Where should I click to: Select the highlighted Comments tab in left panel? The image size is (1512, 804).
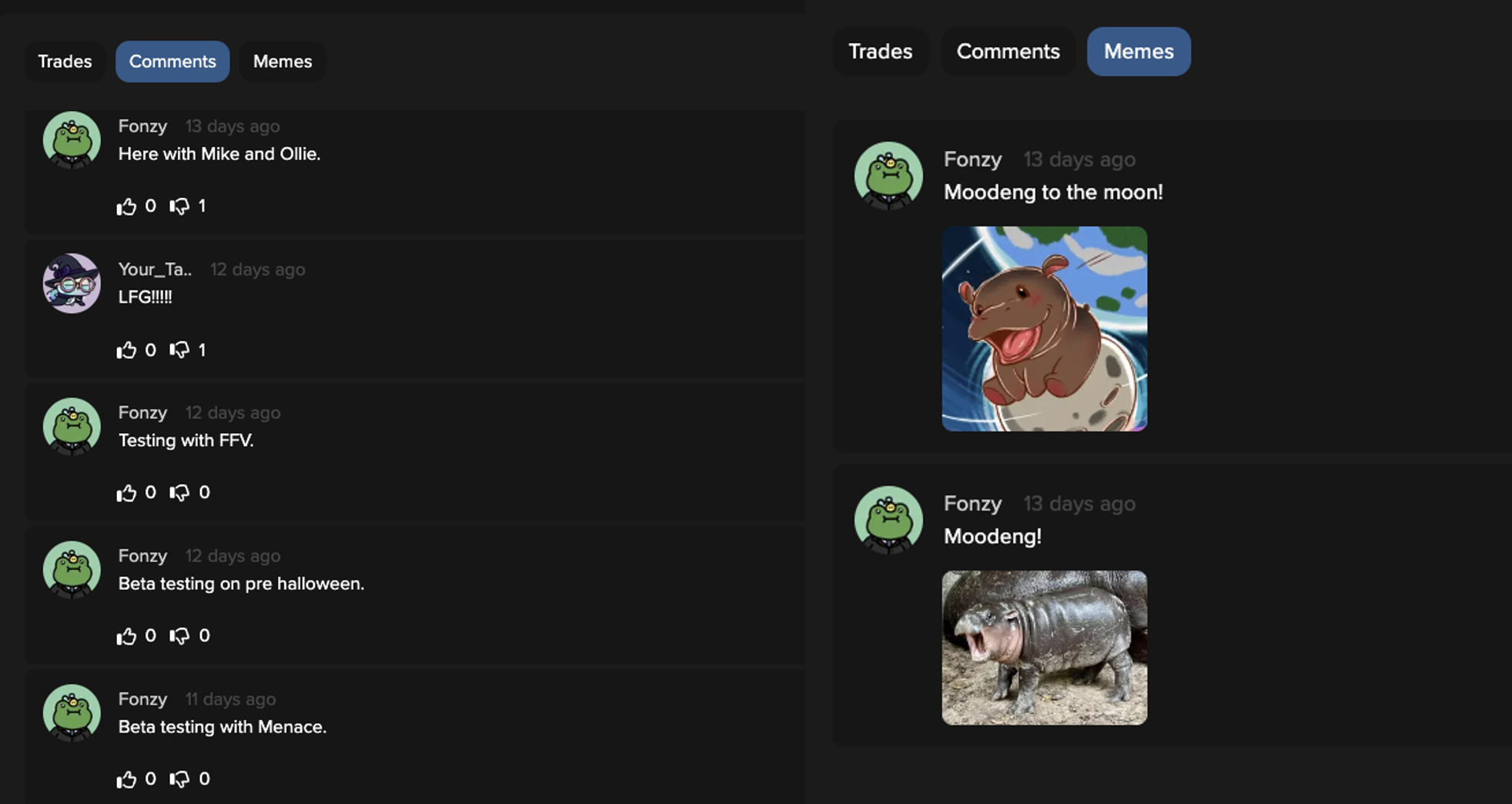pyautogui.click(x=172, y=62)
